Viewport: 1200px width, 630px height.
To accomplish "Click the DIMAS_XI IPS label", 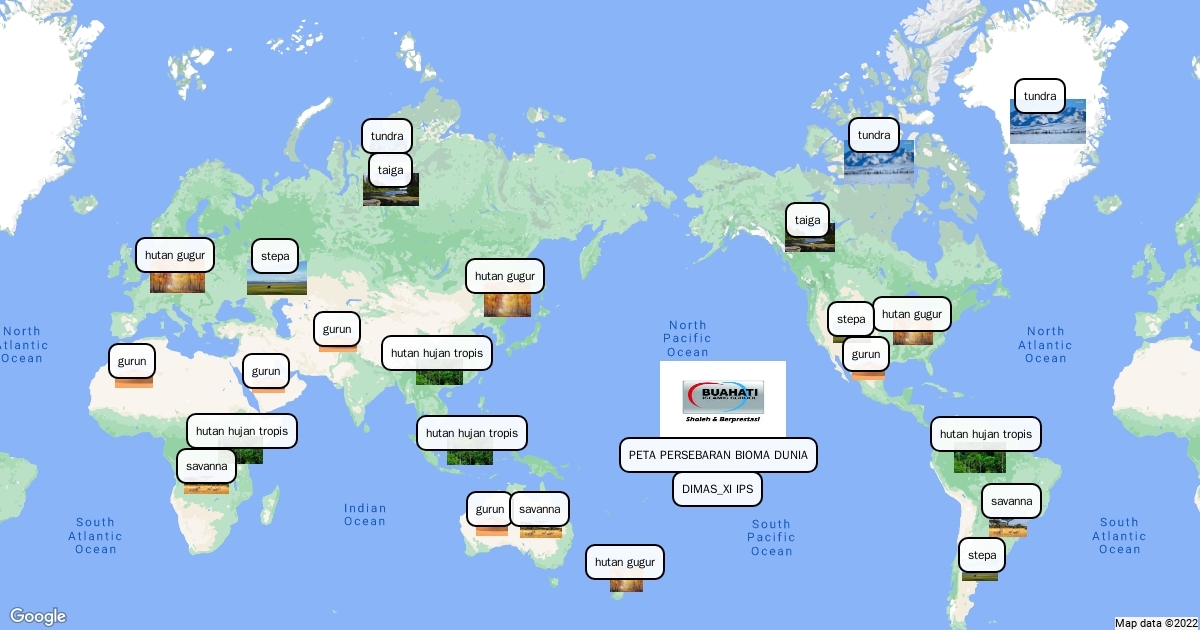I will pos(717,490).
